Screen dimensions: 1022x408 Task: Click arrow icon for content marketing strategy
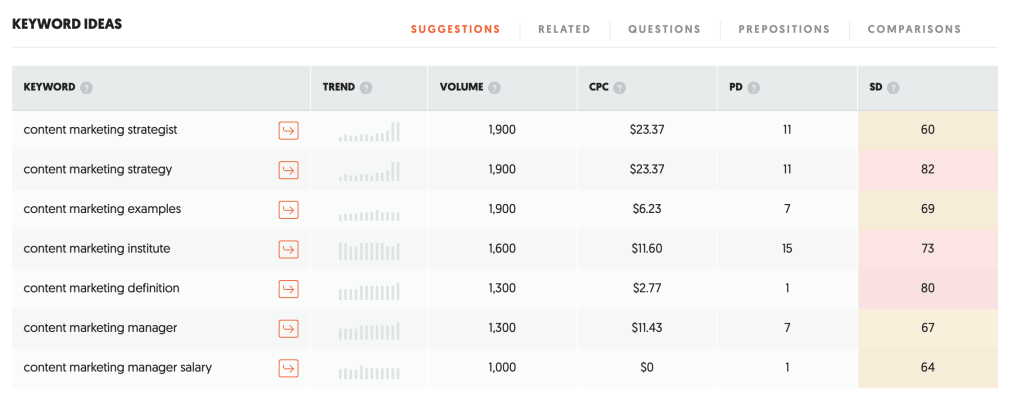point(288,170)
